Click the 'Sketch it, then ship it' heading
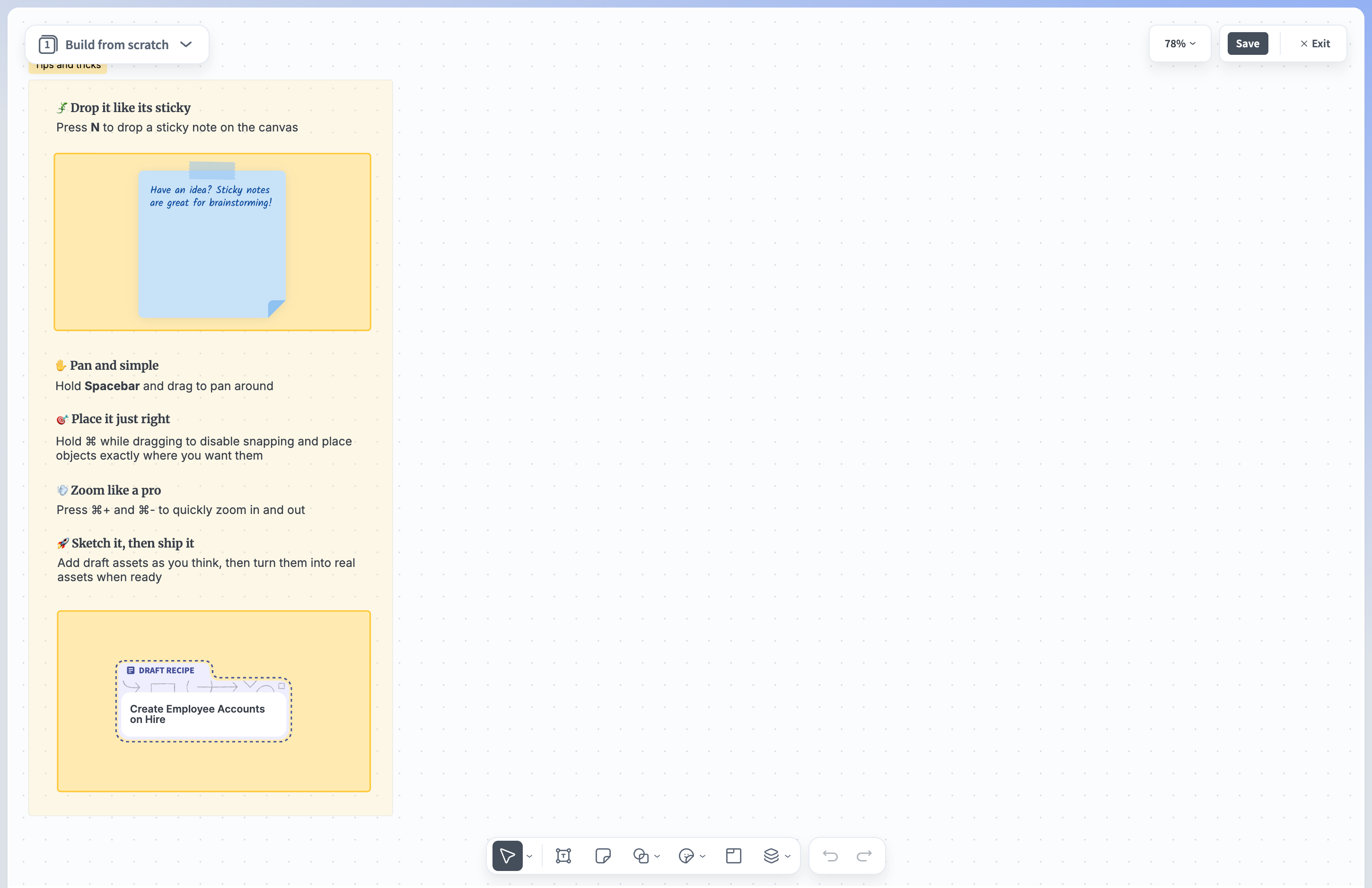 pos(132,543)
